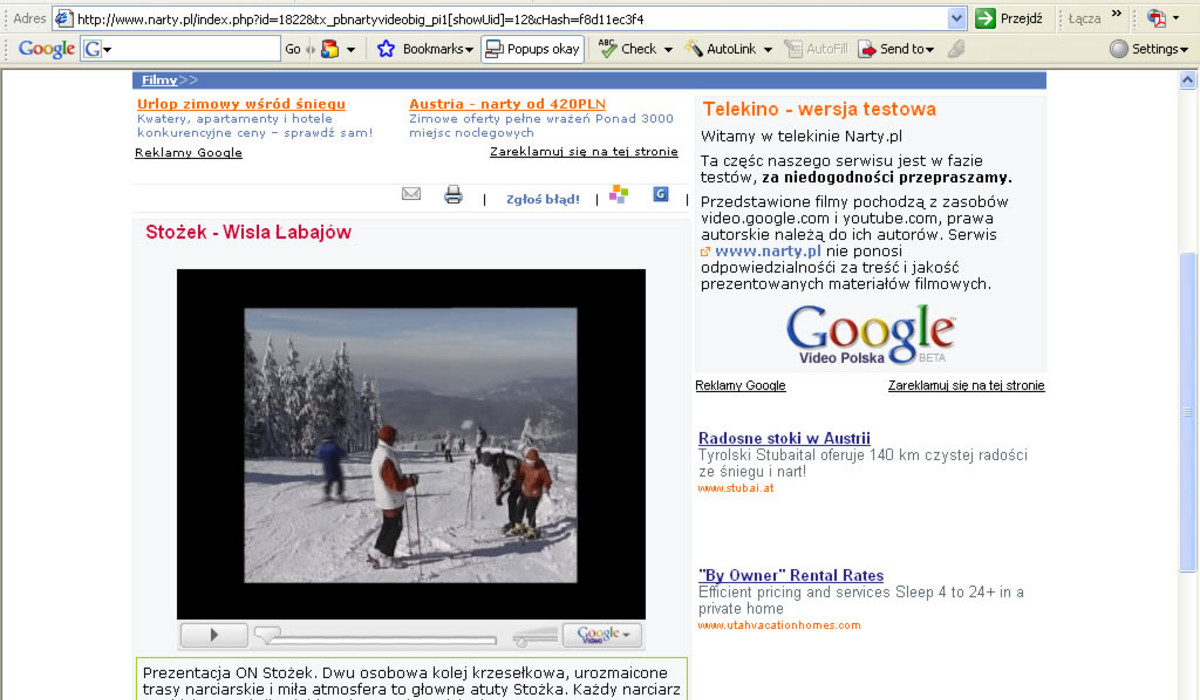
Task: Click the Bookmarks star icon in Google toolbar
Action: coord(386,49)
